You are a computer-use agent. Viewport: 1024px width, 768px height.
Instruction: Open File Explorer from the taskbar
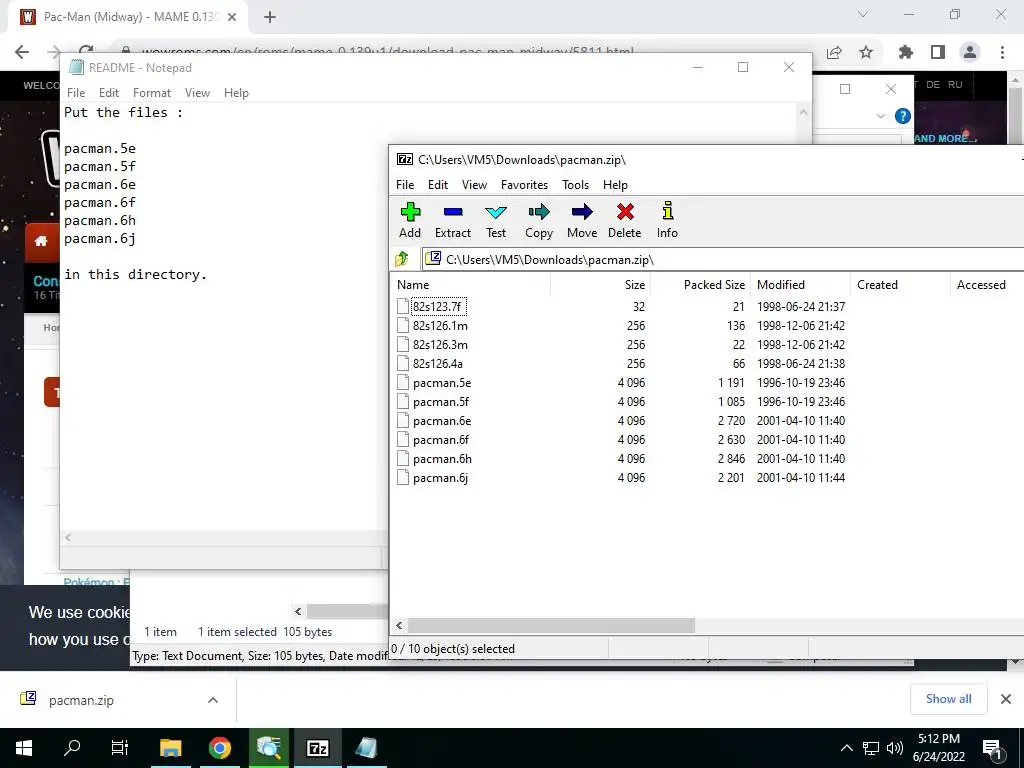coord(171,748)
